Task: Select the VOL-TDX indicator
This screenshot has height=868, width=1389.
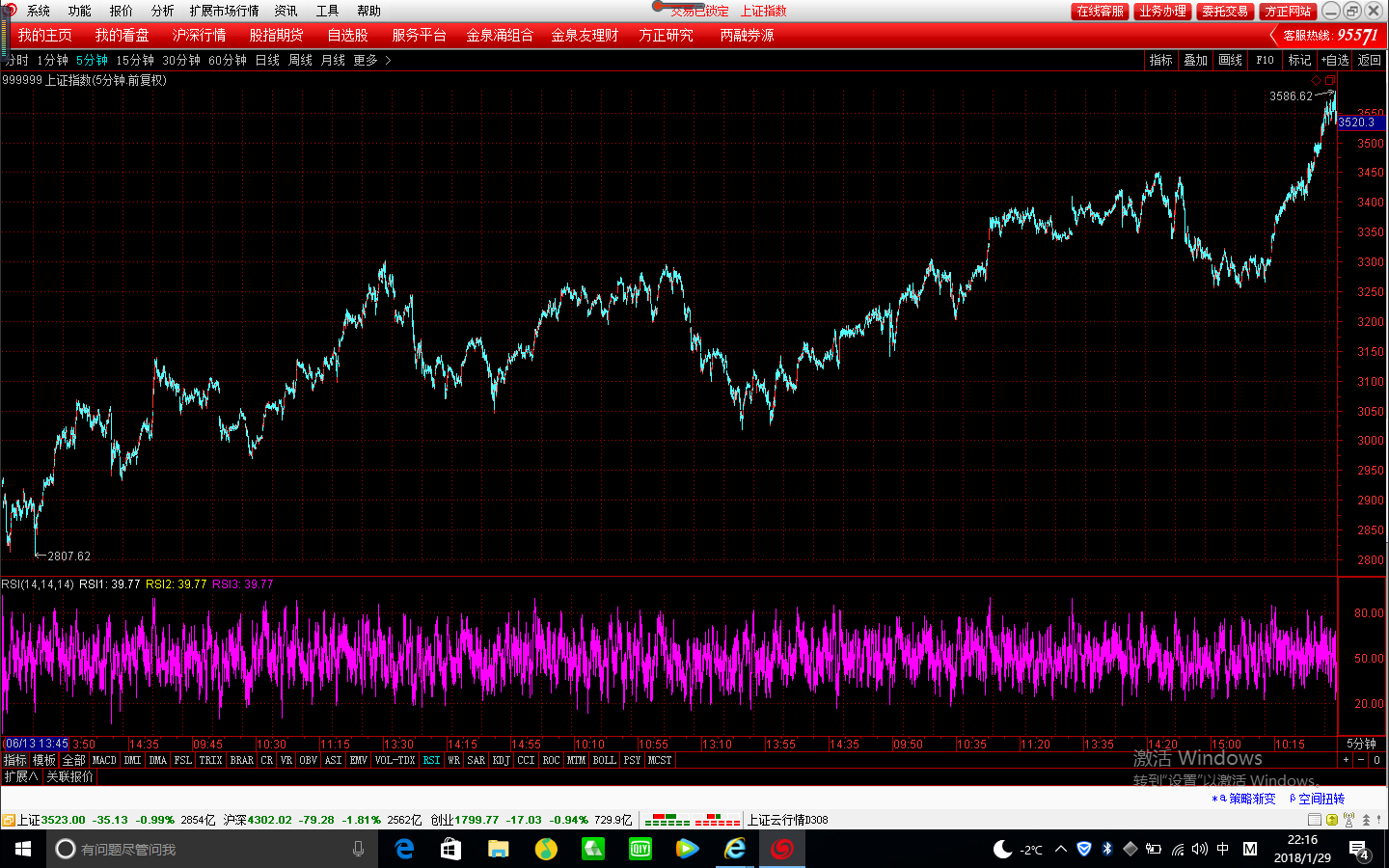Action: click(x=395, y=760)
